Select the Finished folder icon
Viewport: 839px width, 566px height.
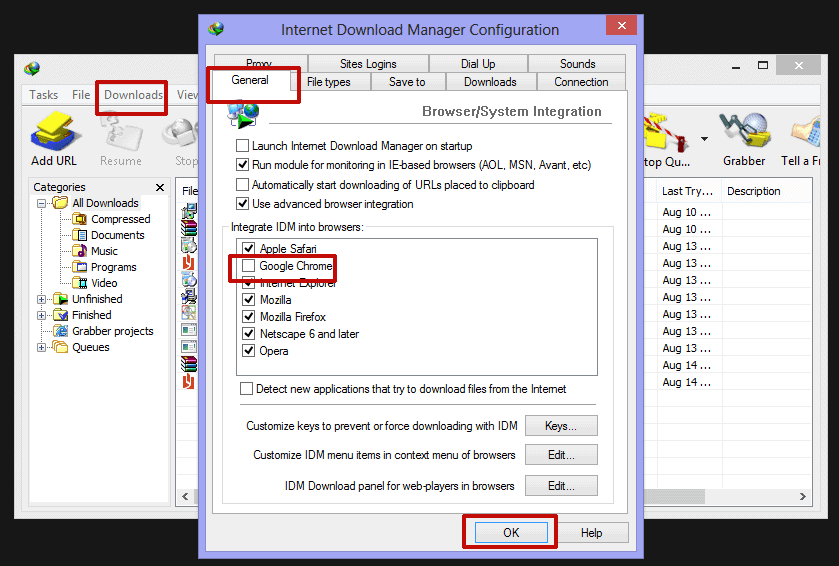point(60,315)
